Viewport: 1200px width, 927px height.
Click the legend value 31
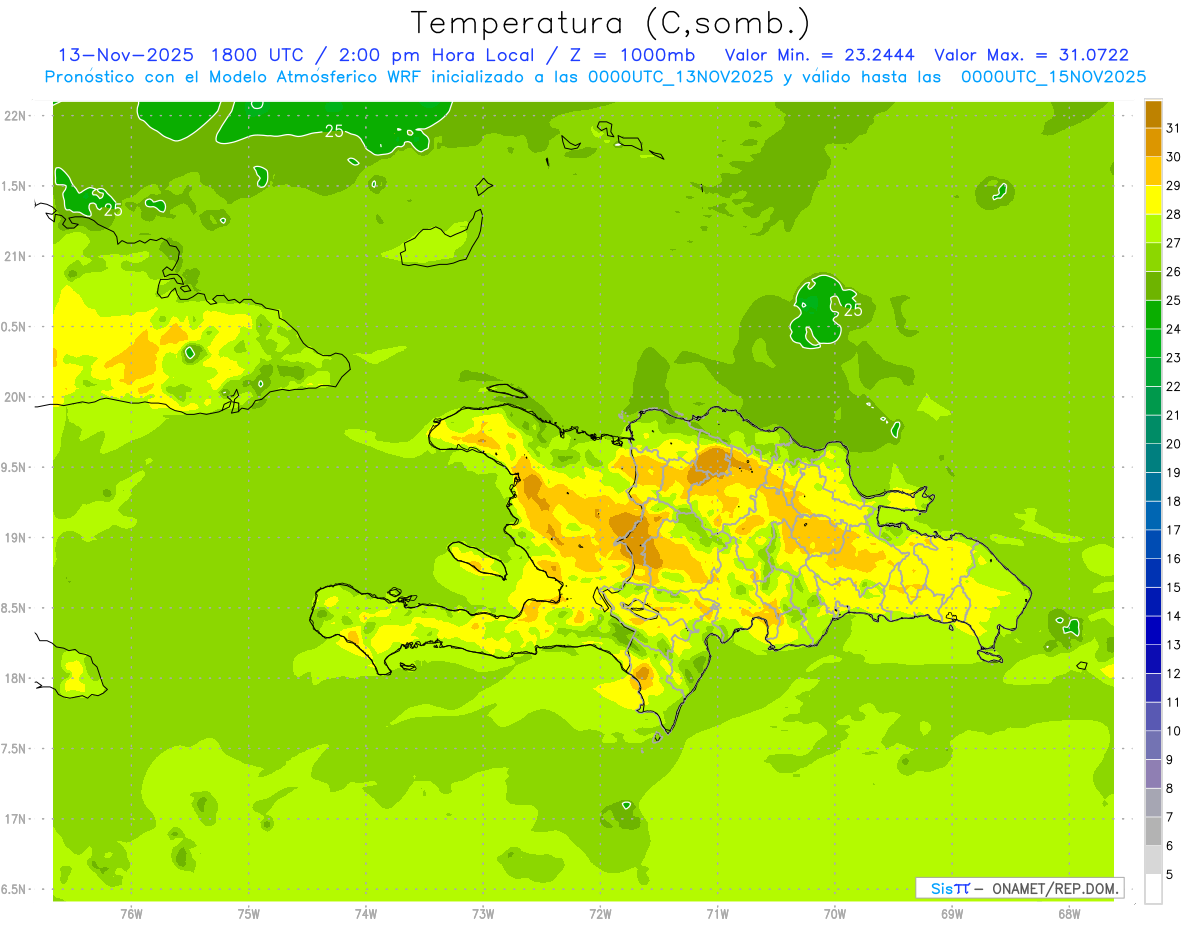click(1174, 128)
